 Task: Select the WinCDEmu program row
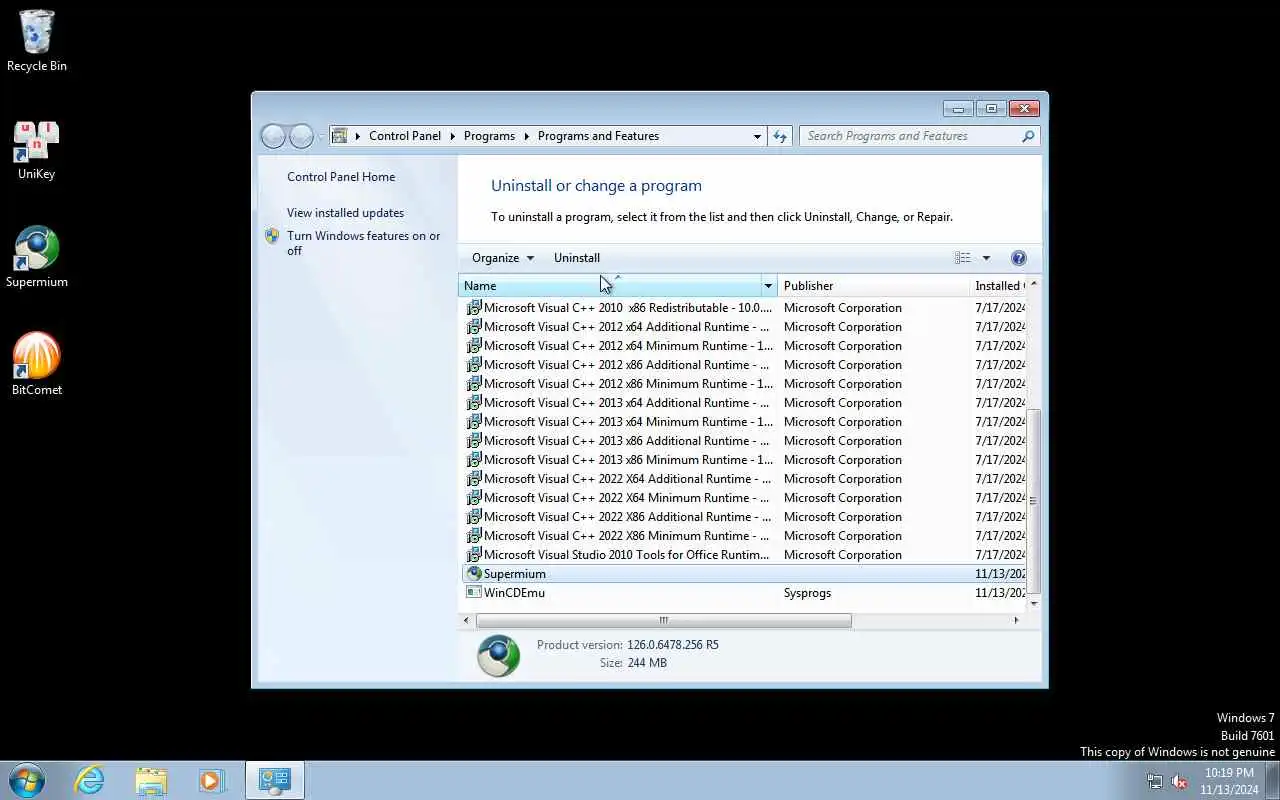coord(744,593)
